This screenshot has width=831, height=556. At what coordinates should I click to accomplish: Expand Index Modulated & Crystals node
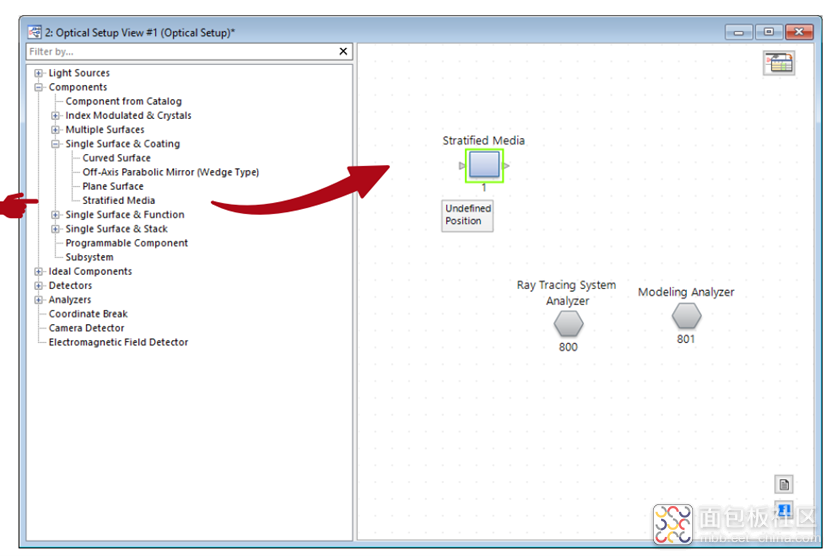(55, 116)
